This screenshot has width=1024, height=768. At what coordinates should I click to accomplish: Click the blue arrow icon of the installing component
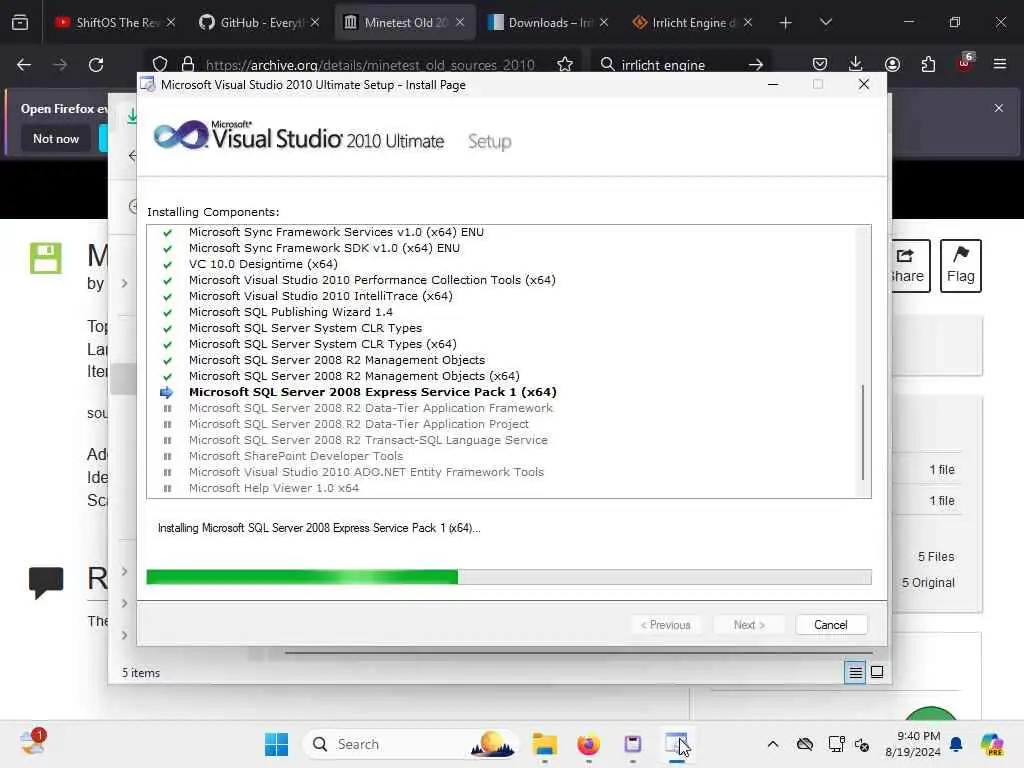(x=167, y=392)
